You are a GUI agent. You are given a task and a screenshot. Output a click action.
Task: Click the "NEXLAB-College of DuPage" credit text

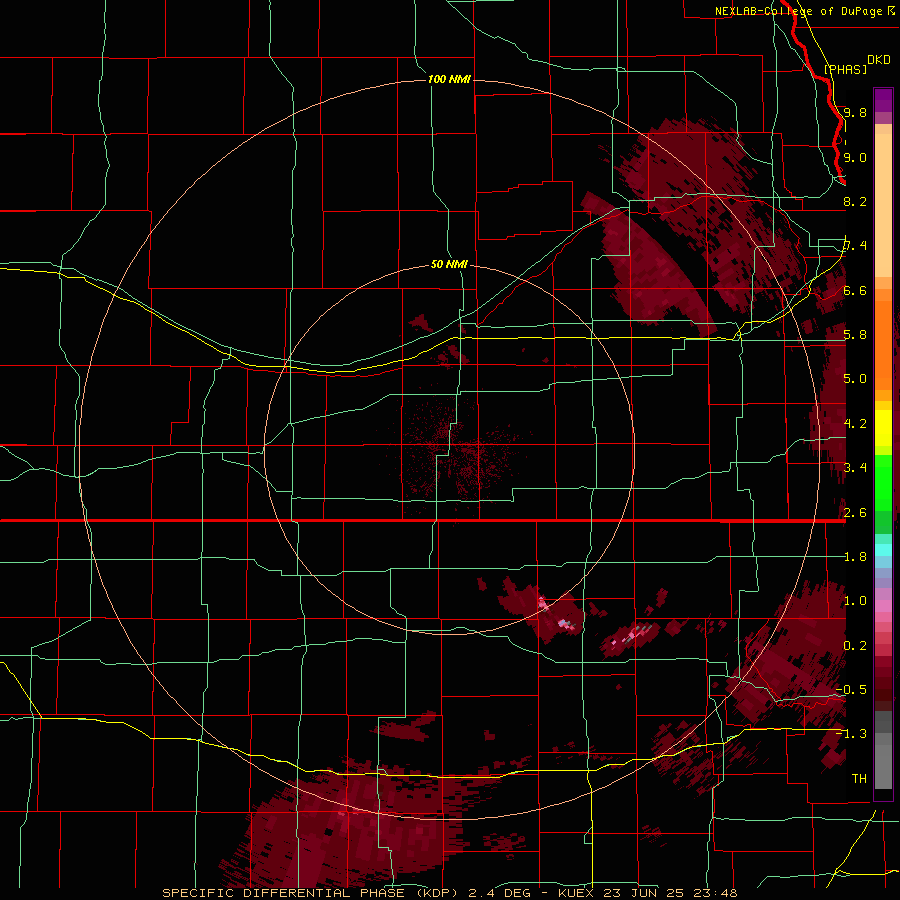click(800, 11)
